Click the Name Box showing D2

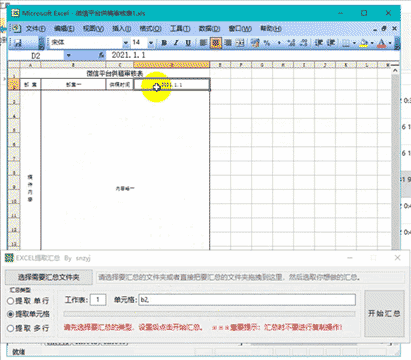36,55
